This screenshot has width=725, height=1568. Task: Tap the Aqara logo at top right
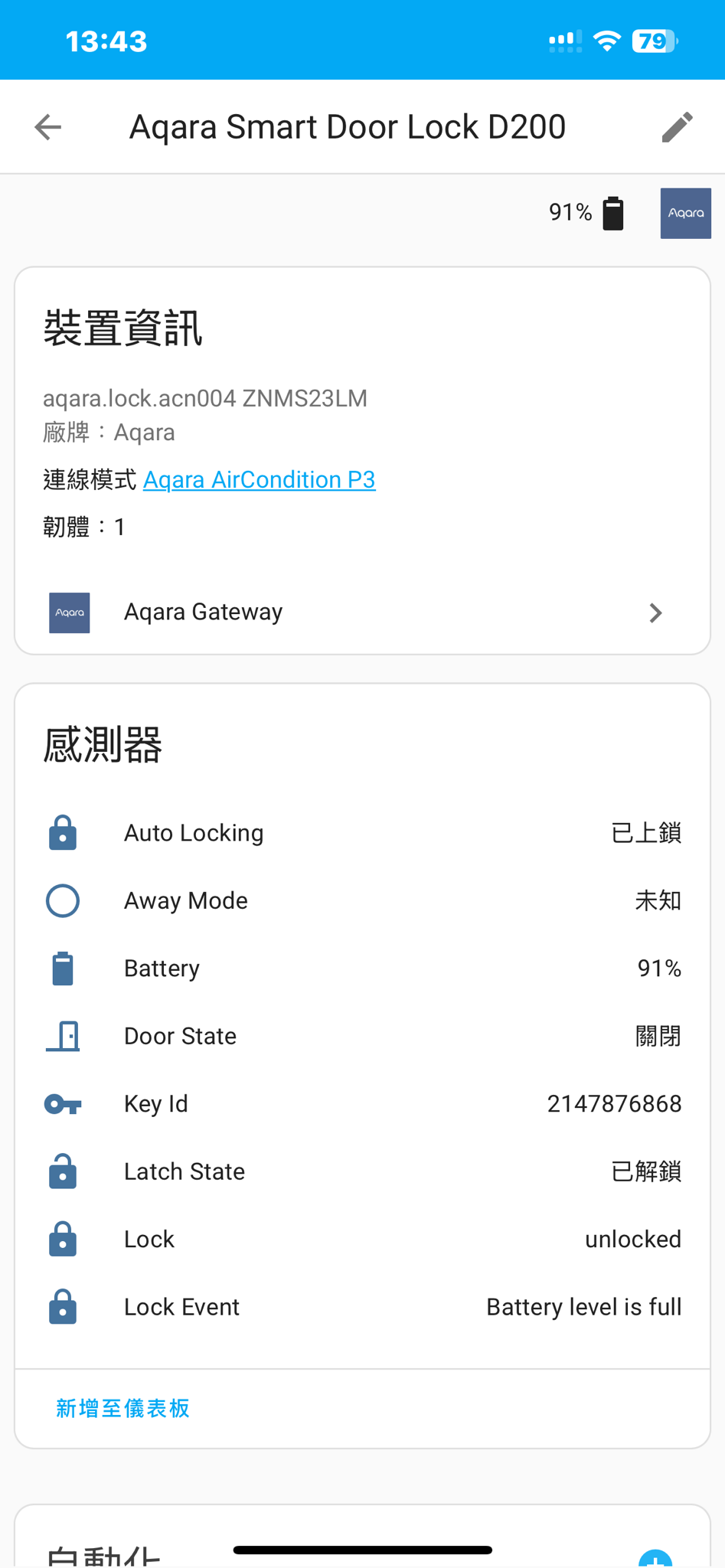tap(685, 213)
